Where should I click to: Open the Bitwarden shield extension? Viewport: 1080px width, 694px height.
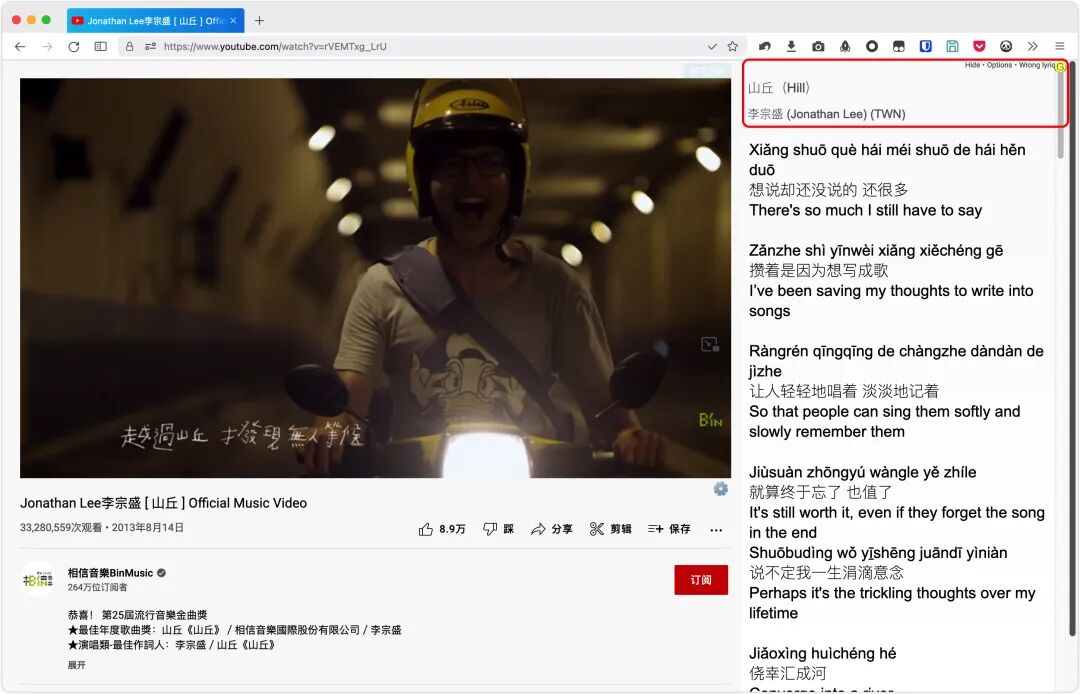pyautogui.click(x=926, y=46)
